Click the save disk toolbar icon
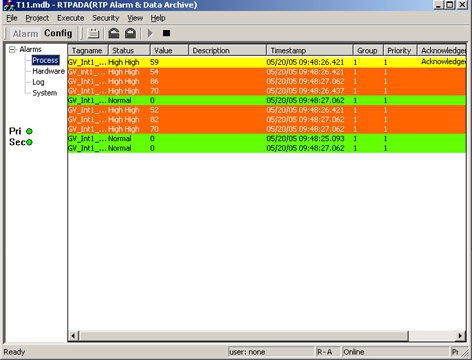This screenshot has height=360, width=472. point(93,33)
